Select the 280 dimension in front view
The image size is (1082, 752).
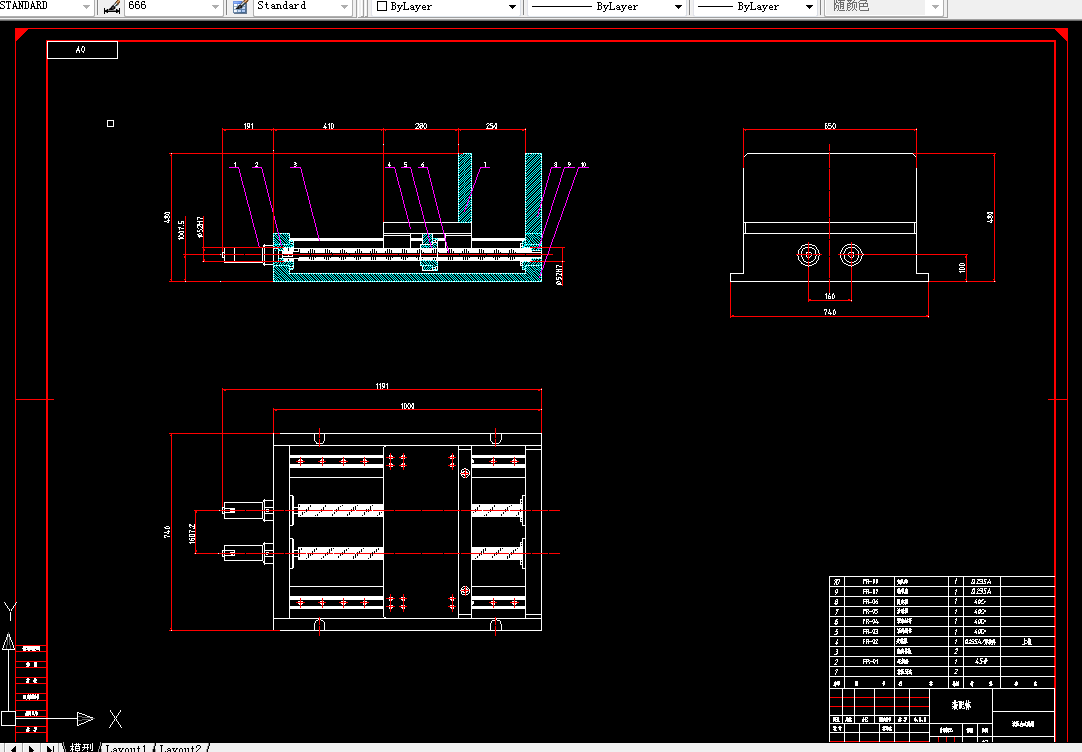pyautogui.click(x=421, y=126)
